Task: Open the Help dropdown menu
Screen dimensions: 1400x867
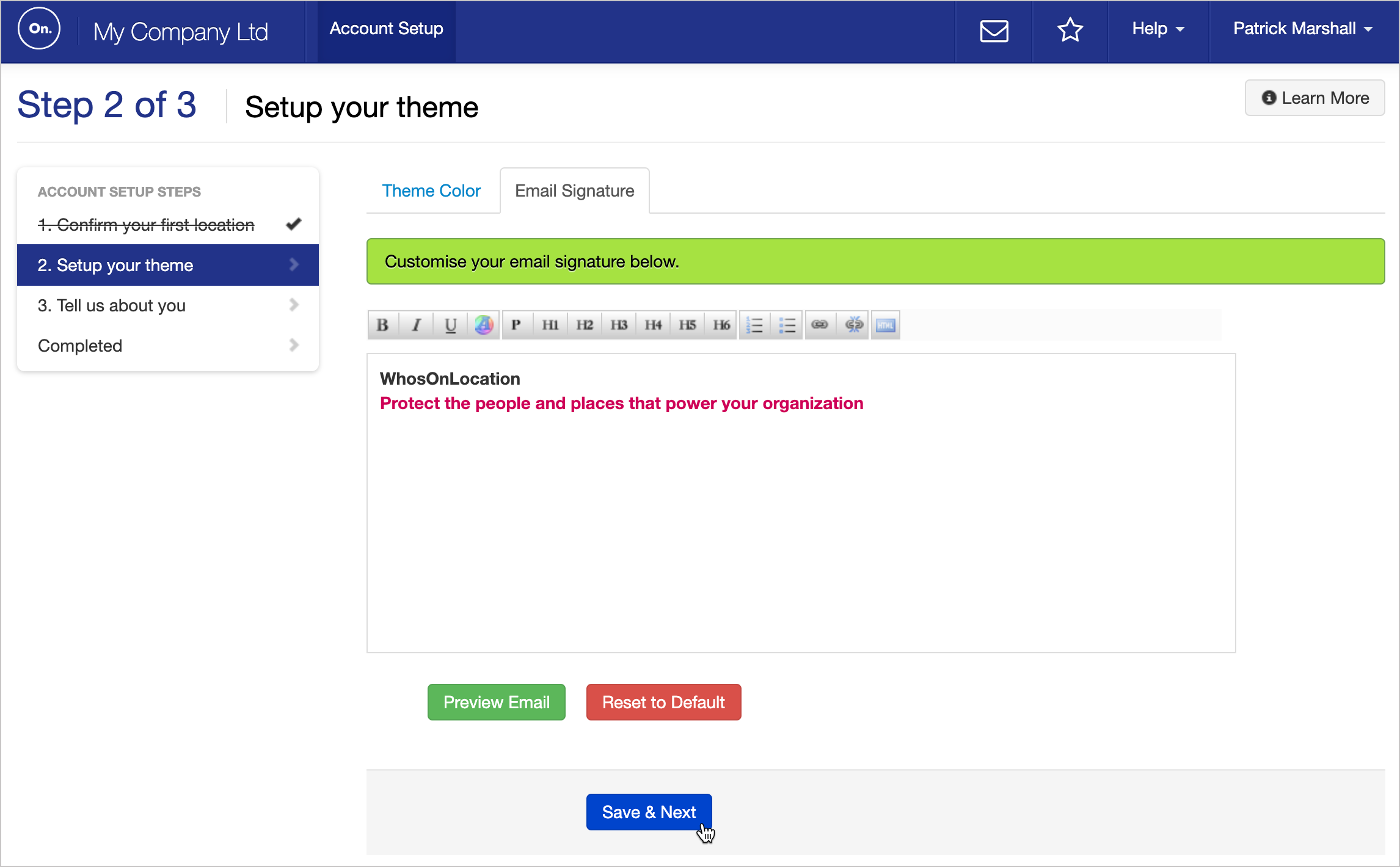Action: point(1158,29)
